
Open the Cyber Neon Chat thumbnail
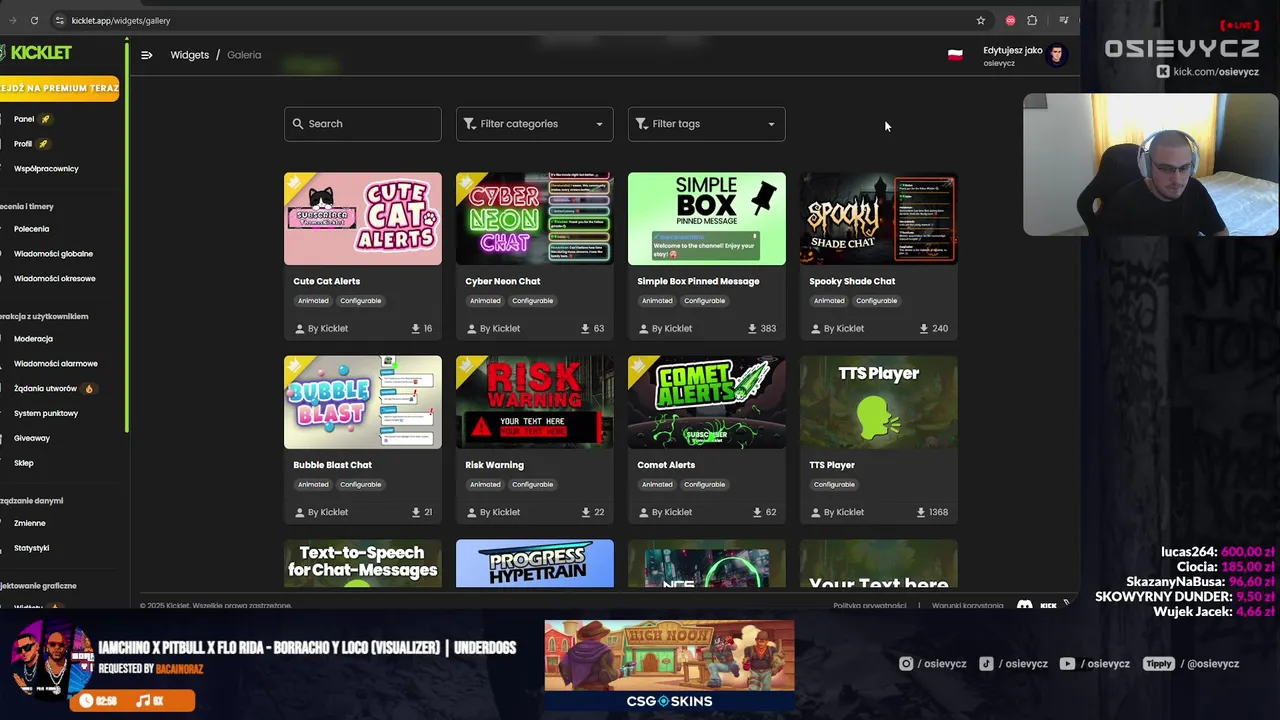pos(535,219)
